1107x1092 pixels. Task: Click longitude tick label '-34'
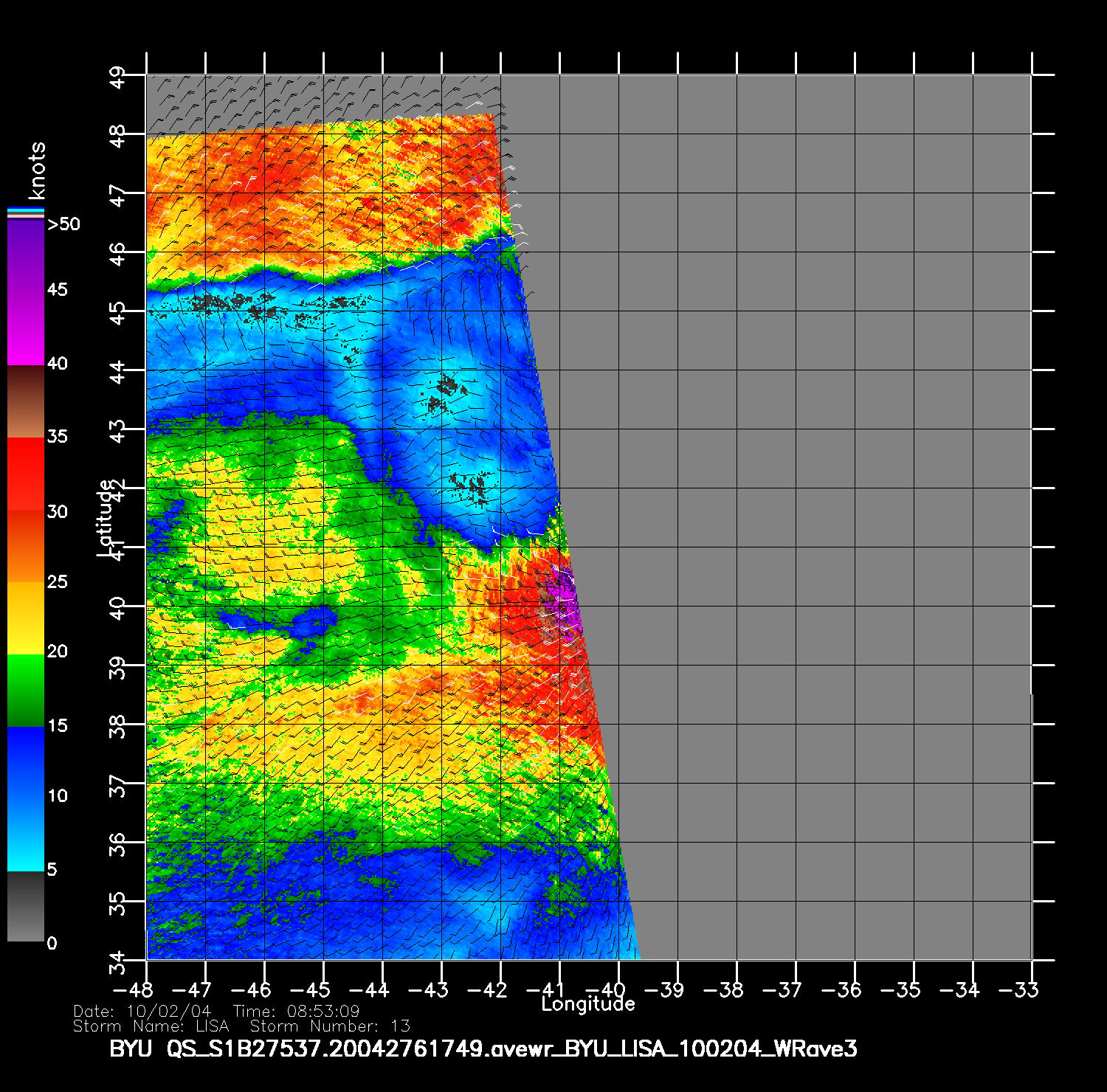pyautogui.click(x=960, y=989)
